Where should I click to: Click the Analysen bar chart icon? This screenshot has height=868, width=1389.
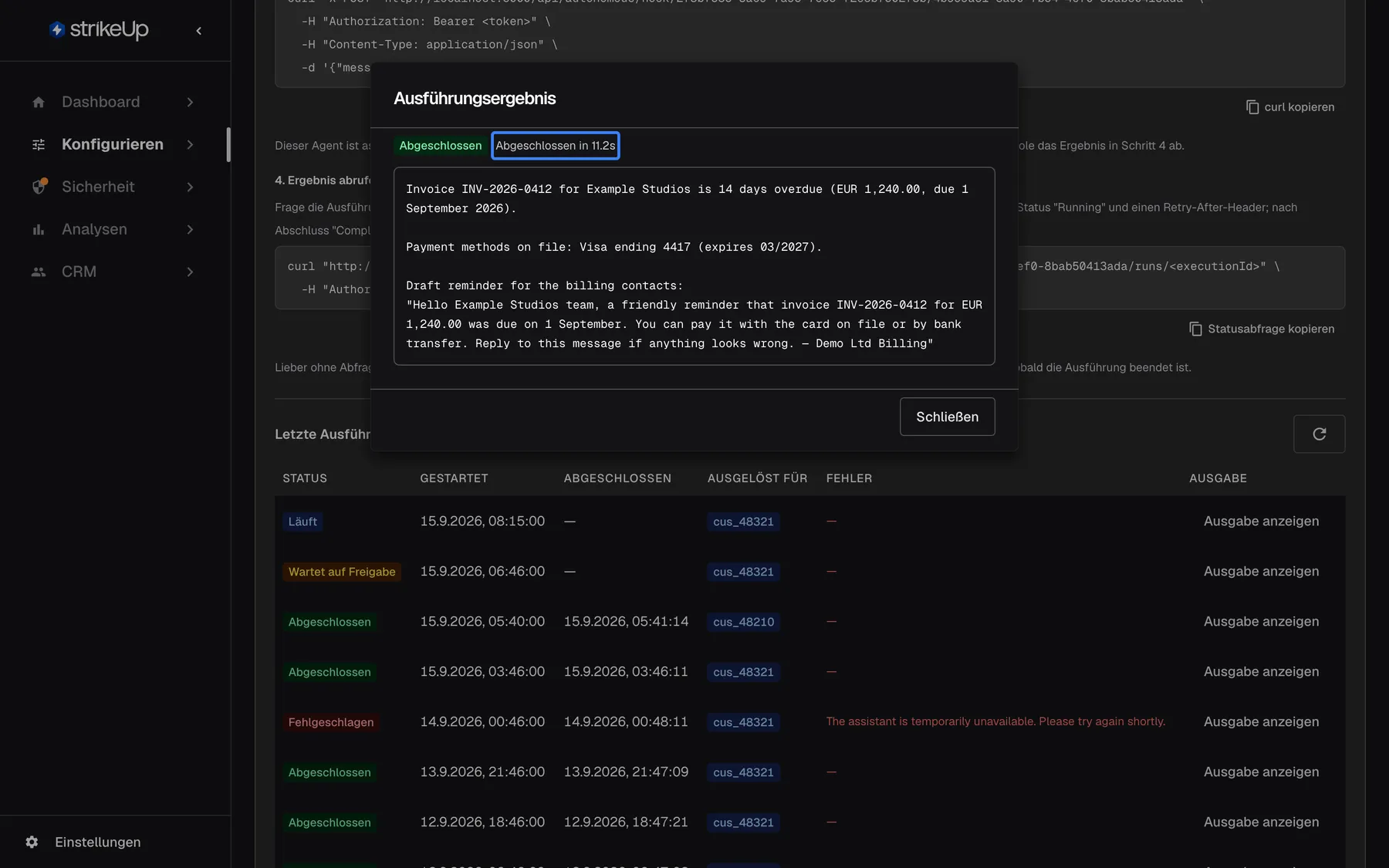click(x=39, y=229)
